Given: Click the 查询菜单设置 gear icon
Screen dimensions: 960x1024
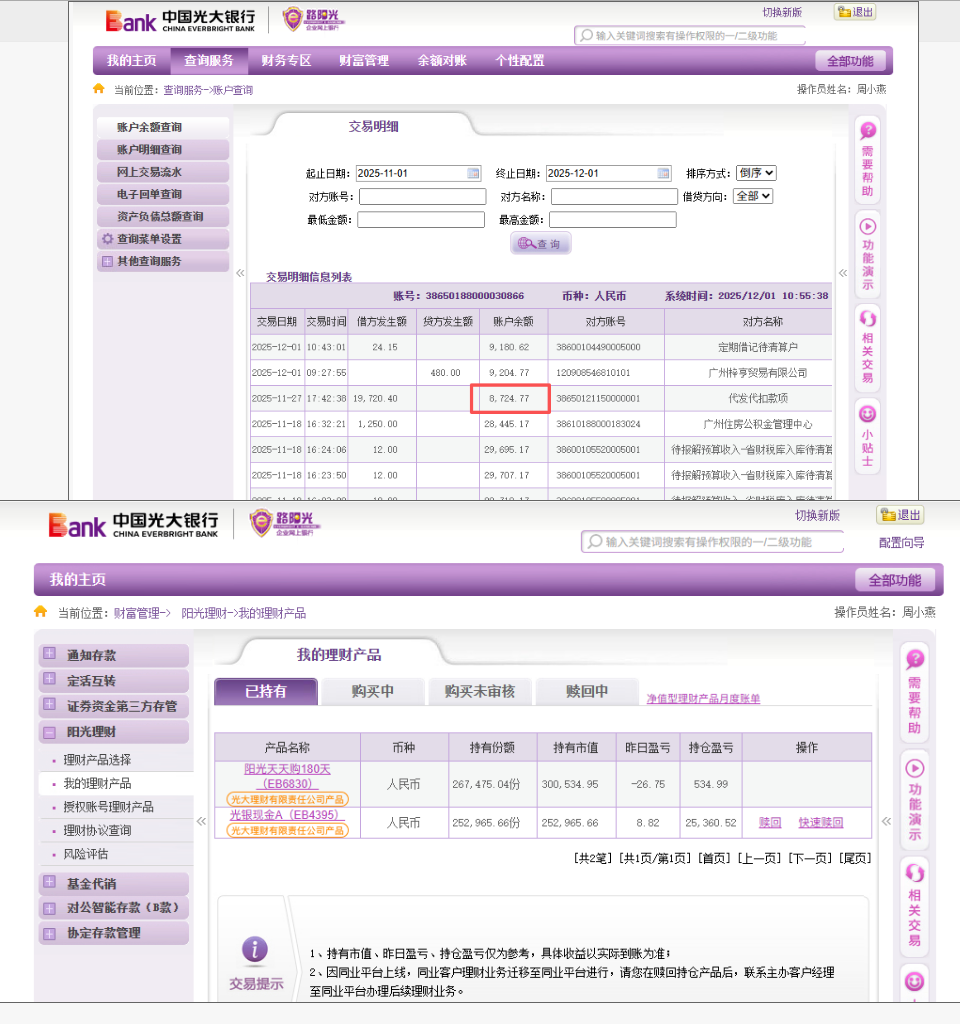Looking at the screenshot, I should (107, 240).
